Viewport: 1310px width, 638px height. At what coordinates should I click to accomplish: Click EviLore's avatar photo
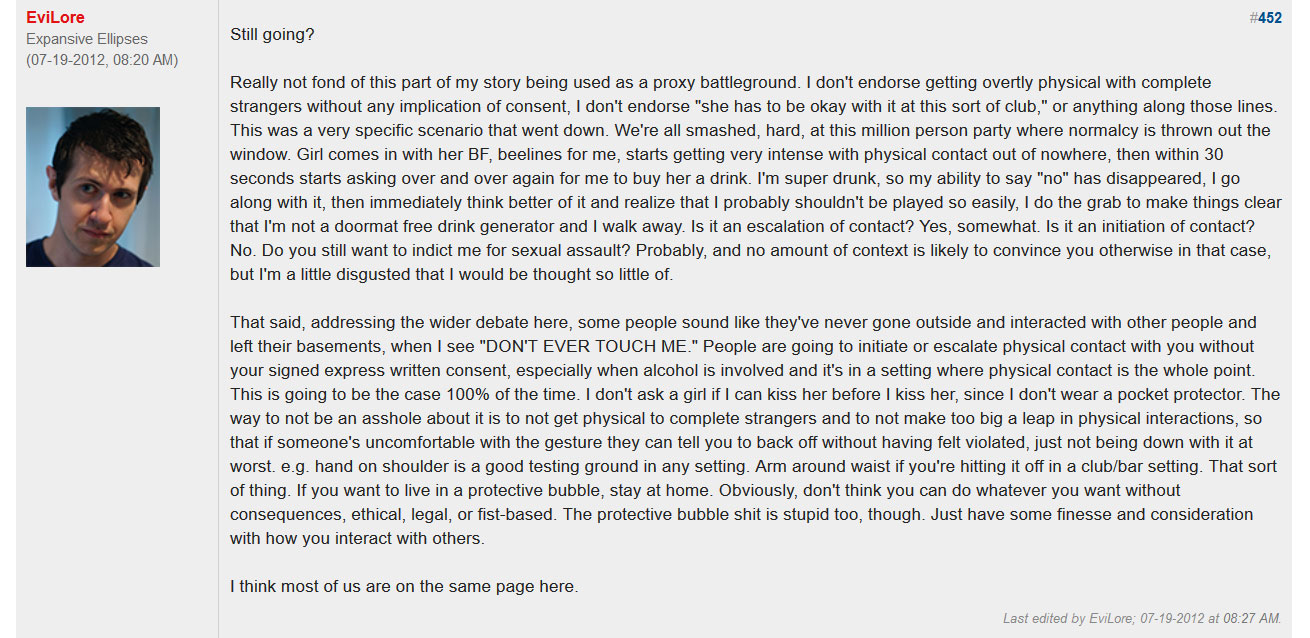pyautogui.click(x=93, y=187)
